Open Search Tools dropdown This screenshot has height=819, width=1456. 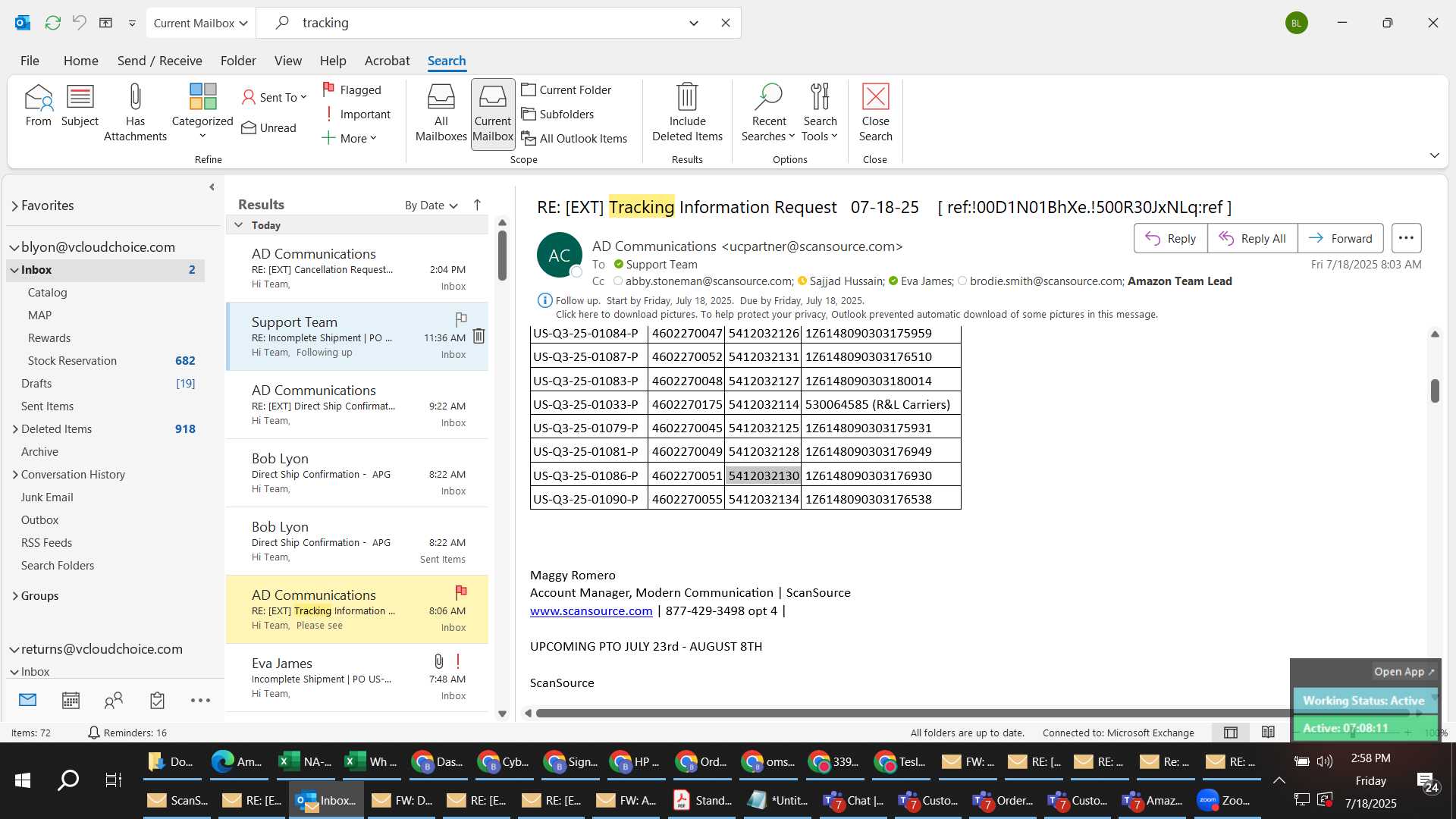coord(820,113)
